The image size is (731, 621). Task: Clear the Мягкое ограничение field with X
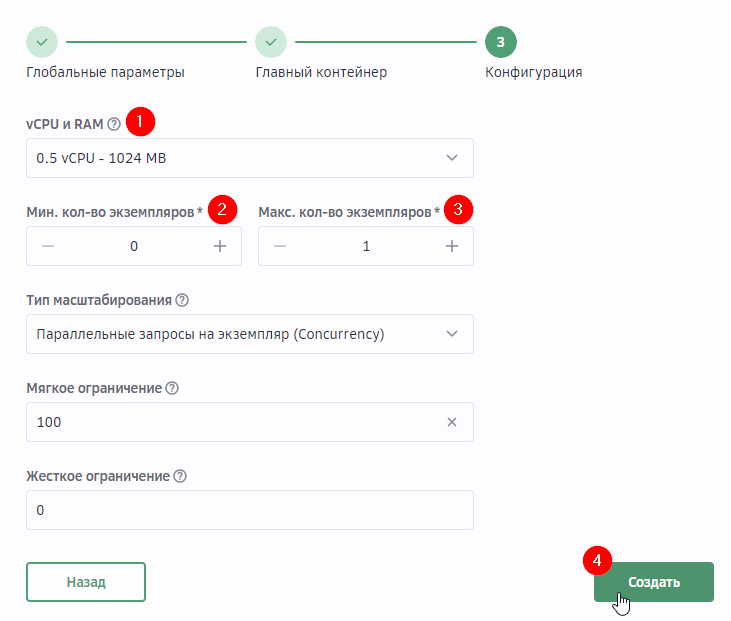point(452,422)
